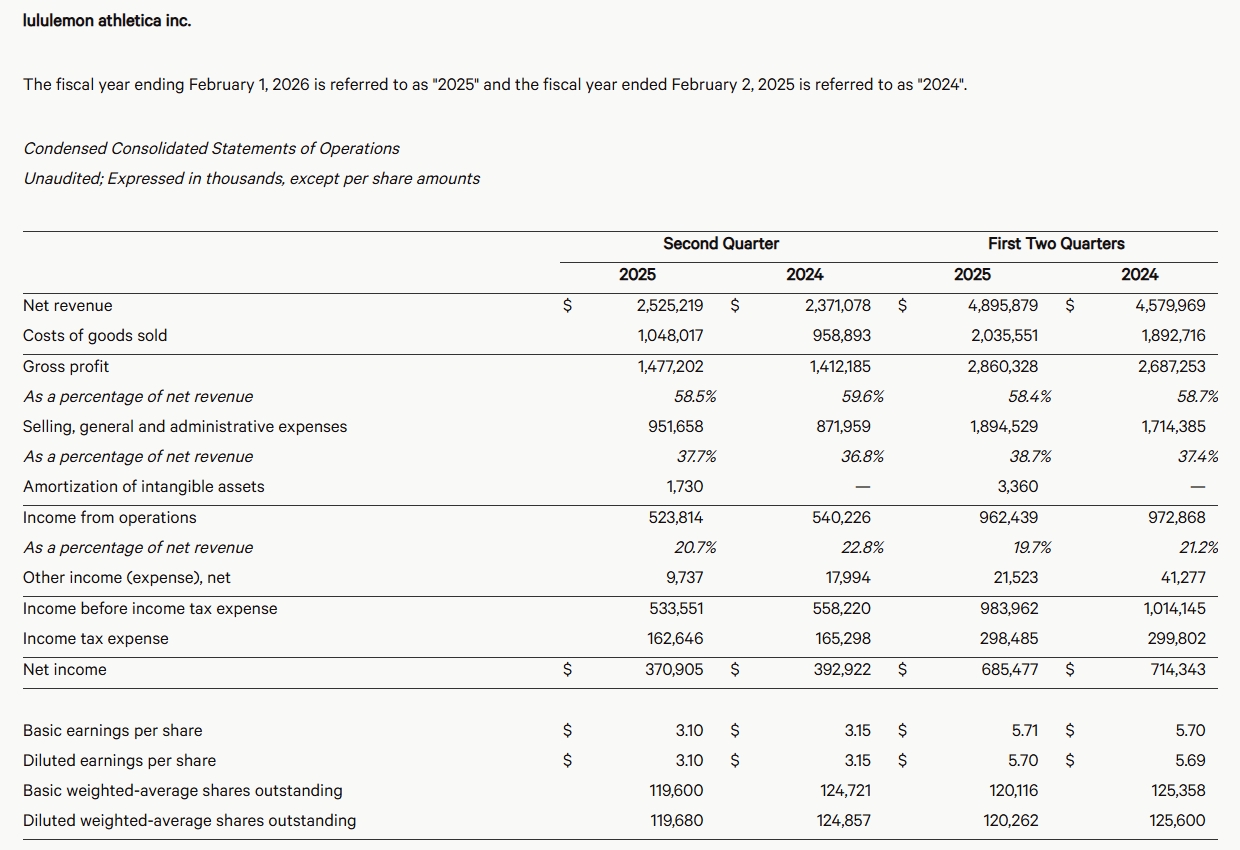Click other income value 9,737
This screenshot has width=1240, height=850.
[684, 578]
